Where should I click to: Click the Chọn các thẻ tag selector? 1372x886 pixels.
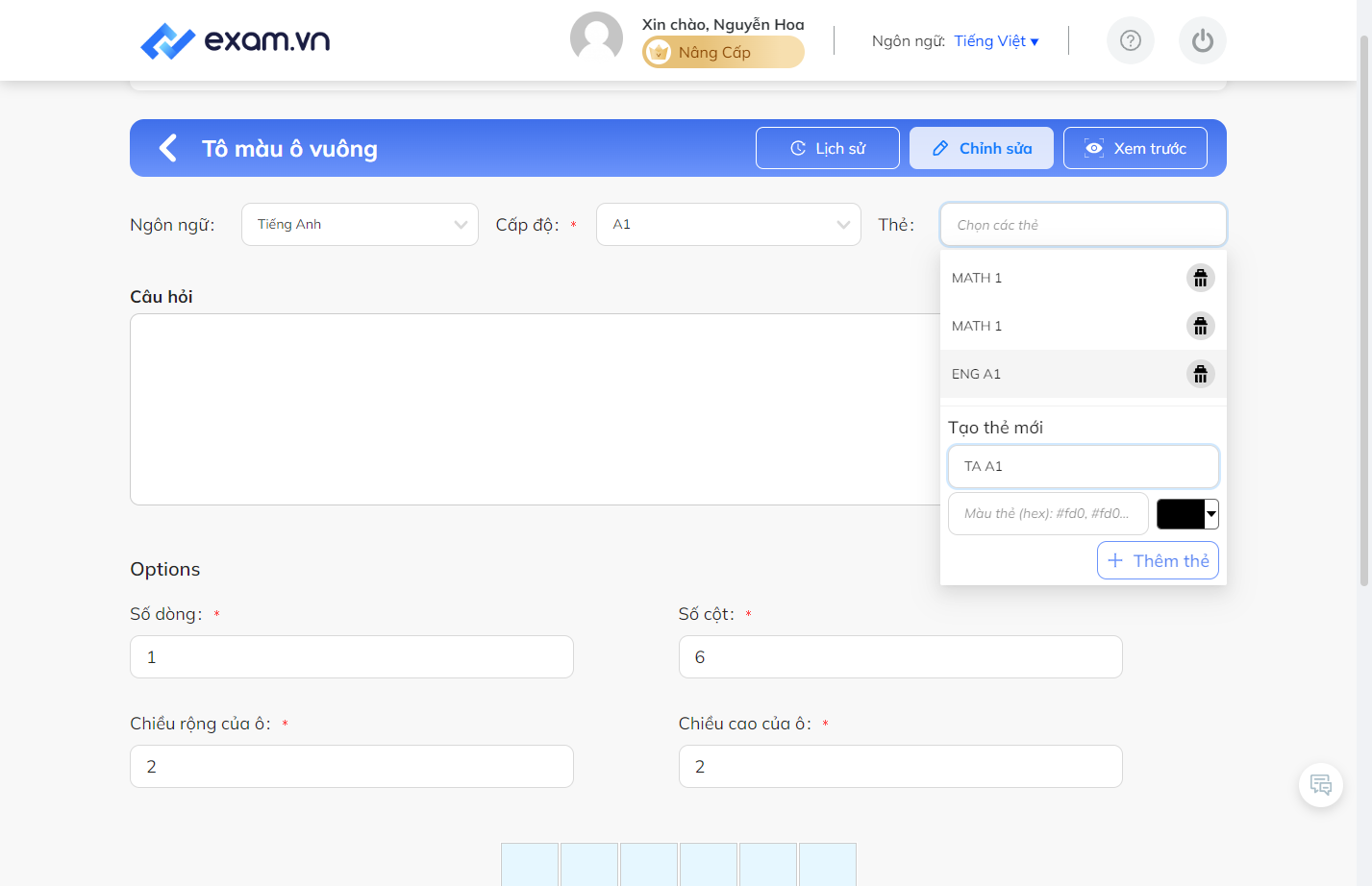[1084, 224]
